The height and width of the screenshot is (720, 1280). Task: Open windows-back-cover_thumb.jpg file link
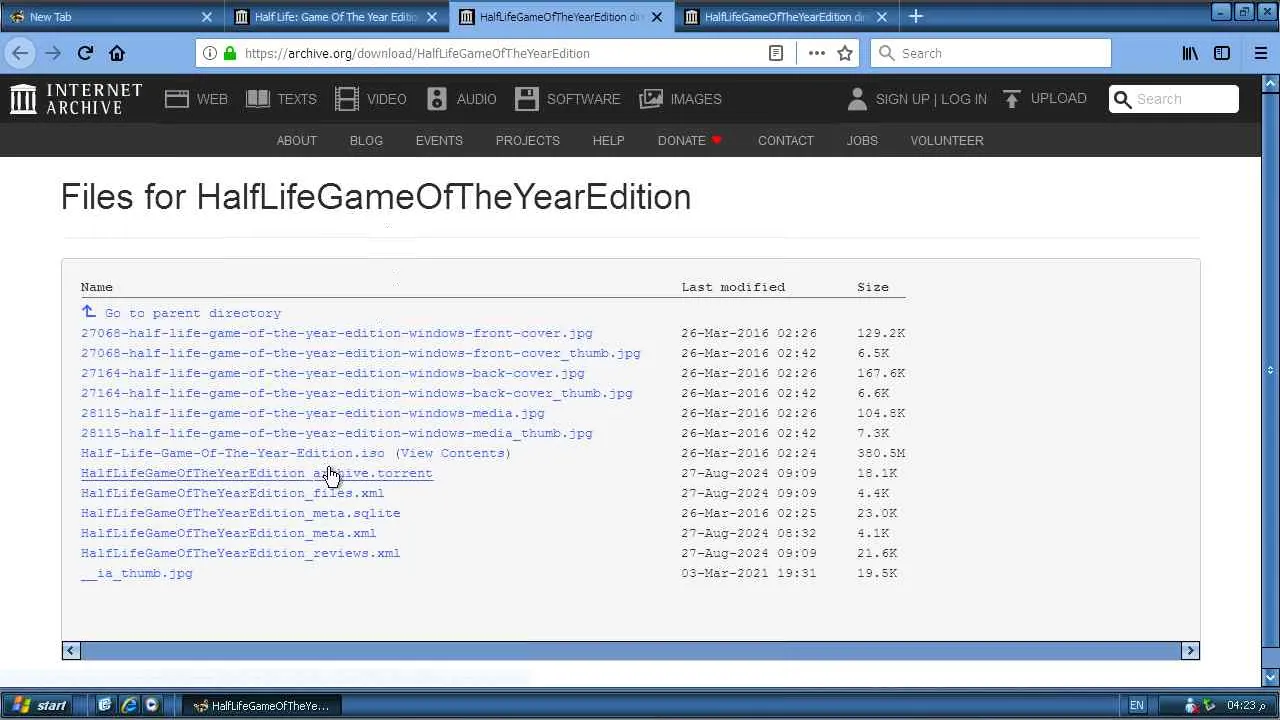(357, 393)
